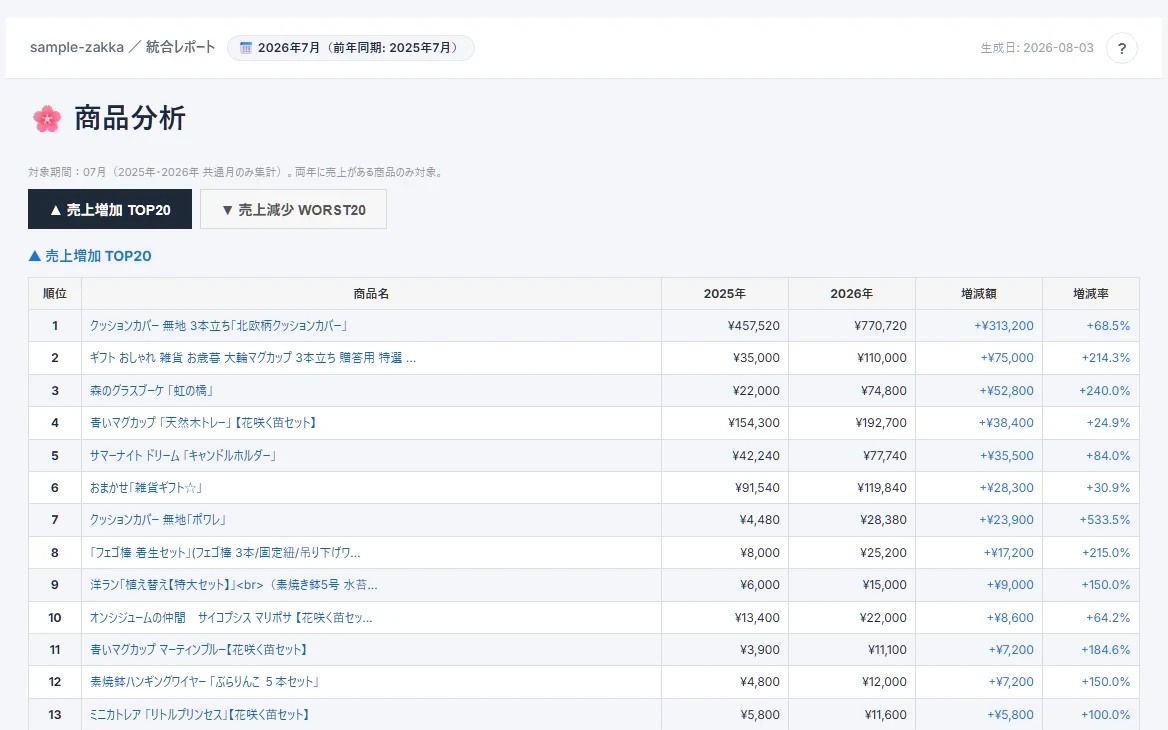
Task: Open product ミニカトレア「リトルプリンセス」
Action: (200, 714)
